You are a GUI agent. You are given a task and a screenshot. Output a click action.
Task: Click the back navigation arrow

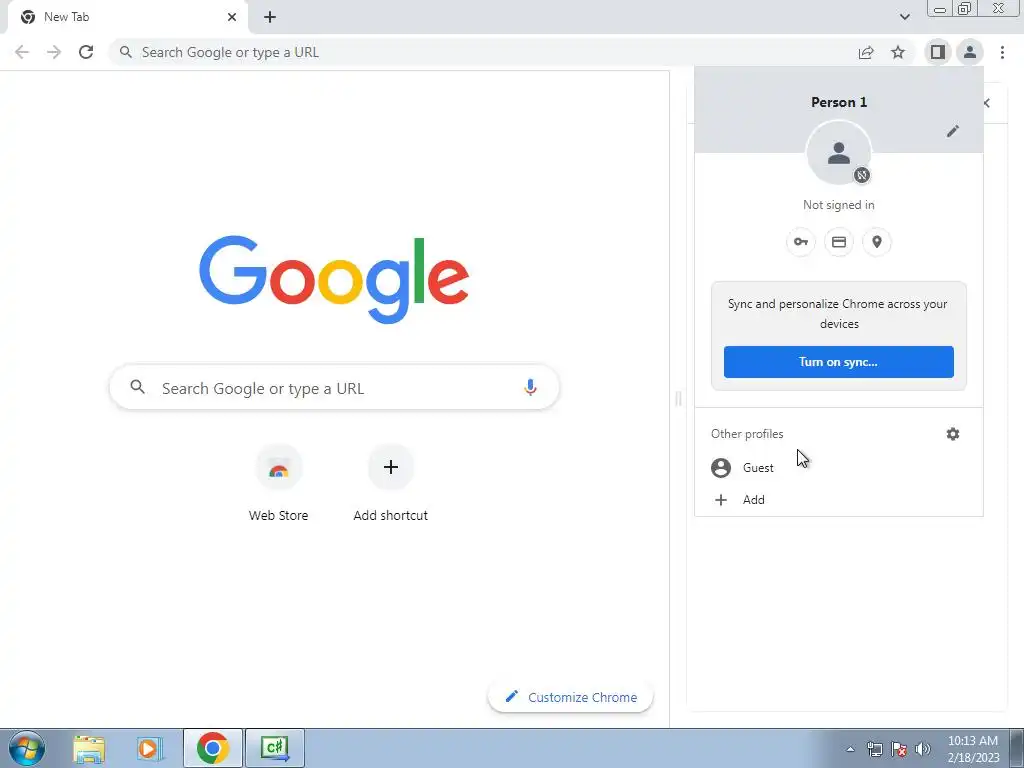pos(22,52)
